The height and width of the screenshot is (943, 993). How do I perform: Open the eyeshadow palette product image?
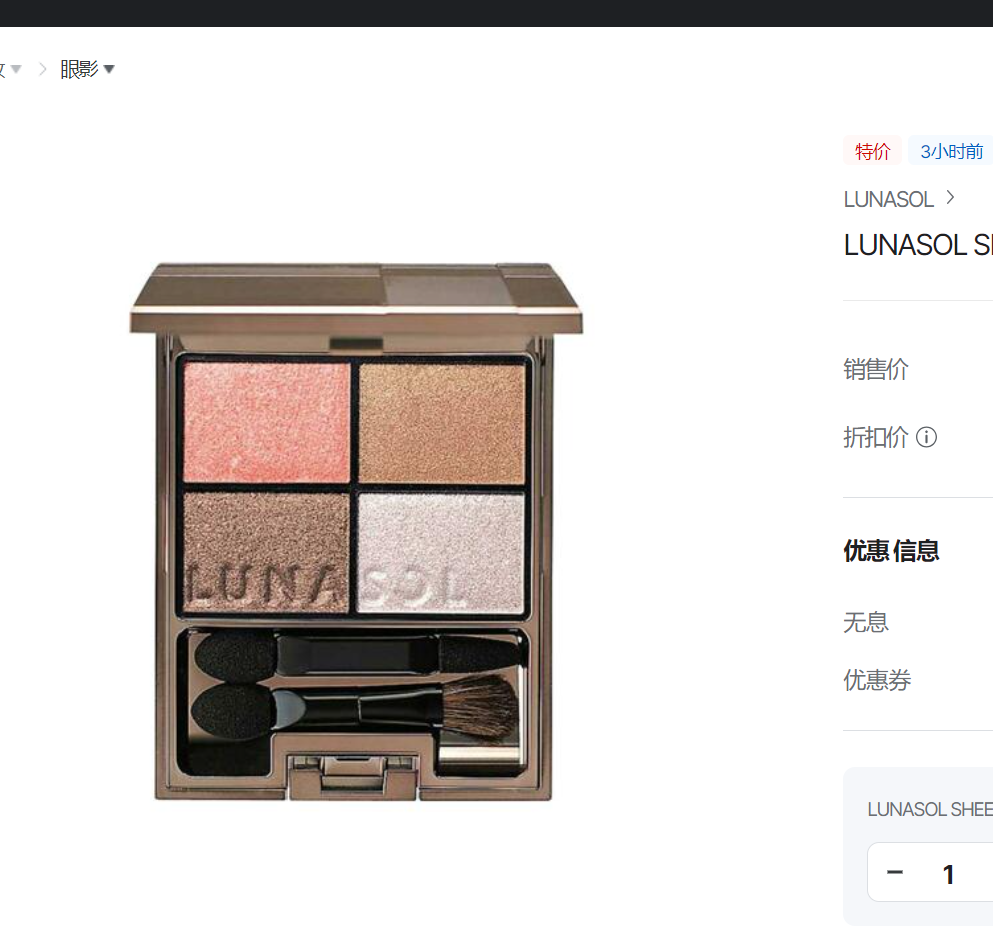356,531
